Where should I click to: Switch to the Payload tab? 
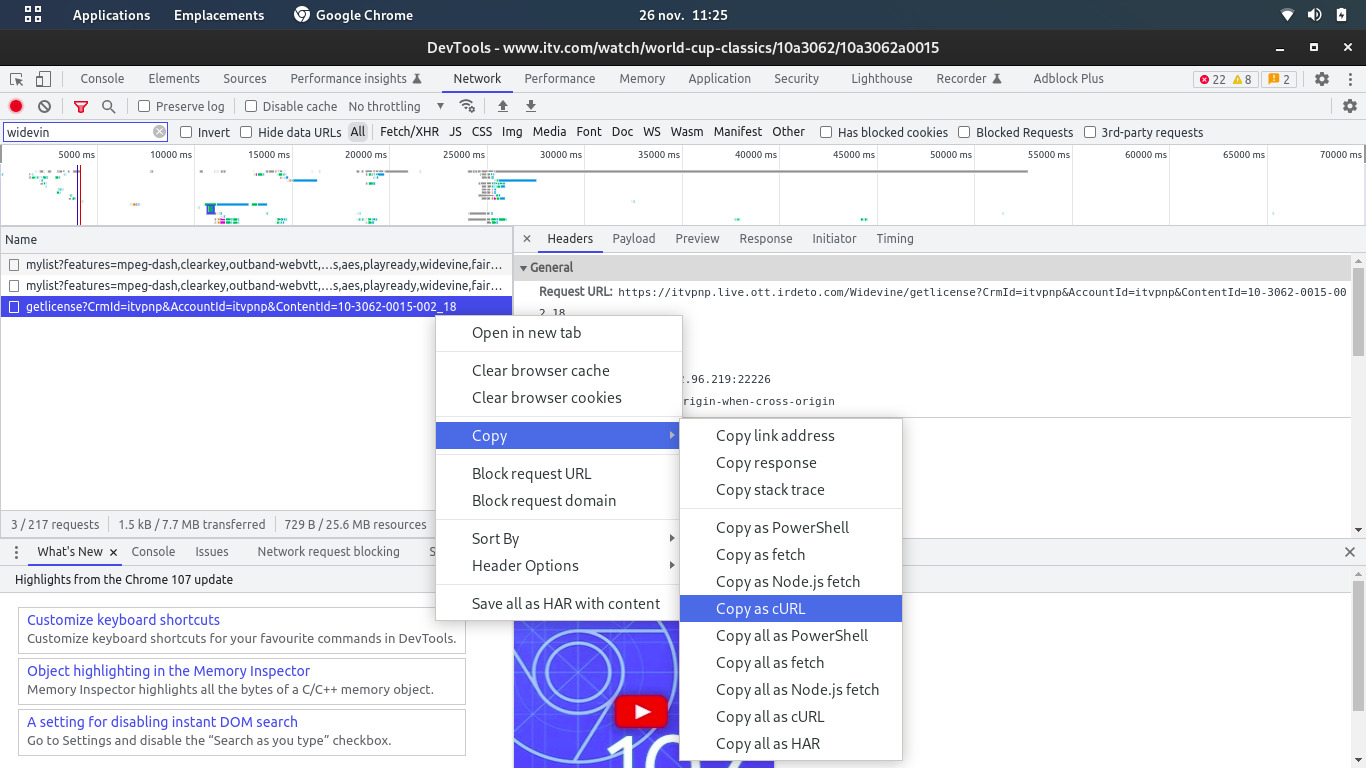tap(634, 239)
